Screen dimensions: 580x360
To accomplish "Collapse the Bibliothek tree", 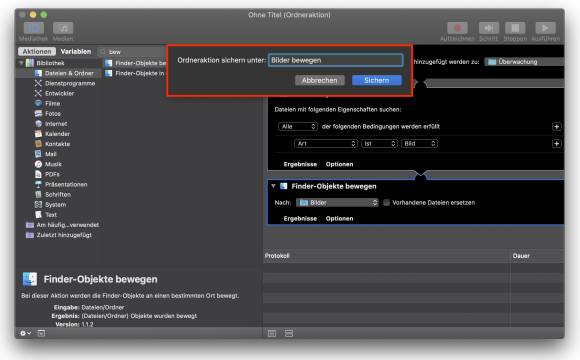I will pos(21,63).
